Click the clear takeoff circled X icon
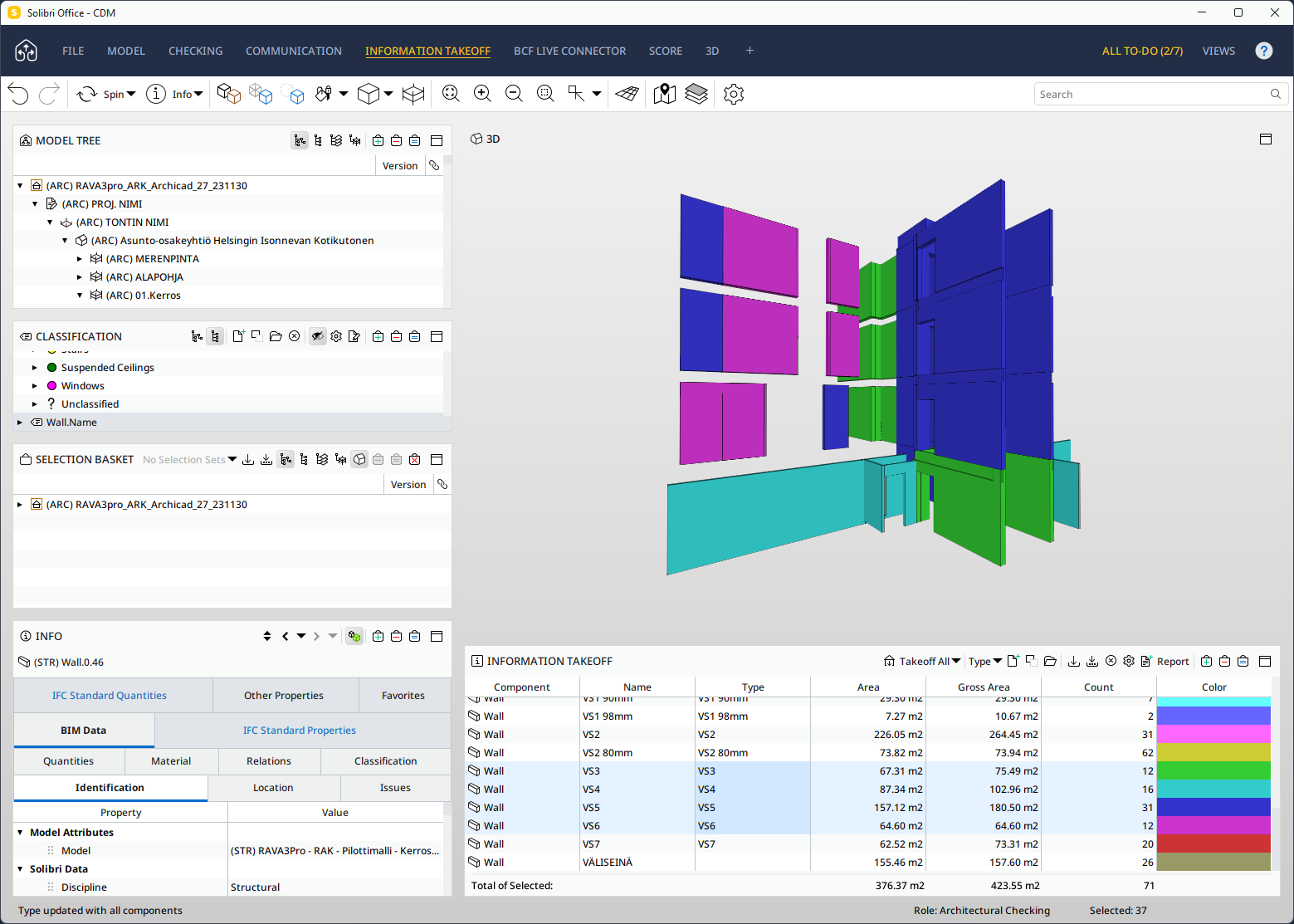Viewport: 1294px width, 924px height. pyautogui.click(x=1111, y=662)
